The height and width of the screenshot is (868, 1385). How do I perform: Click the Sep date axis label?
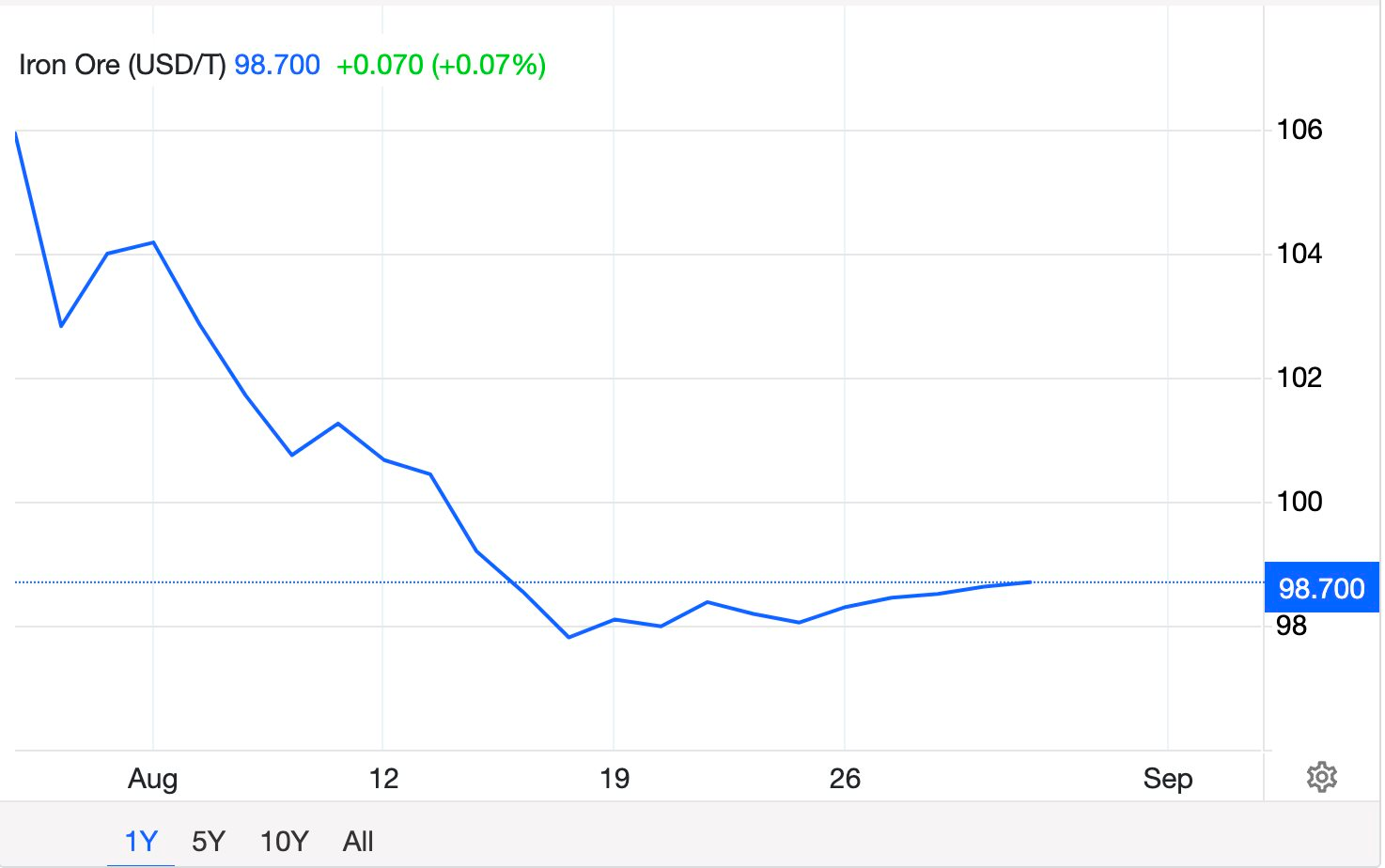point(1168,779)
